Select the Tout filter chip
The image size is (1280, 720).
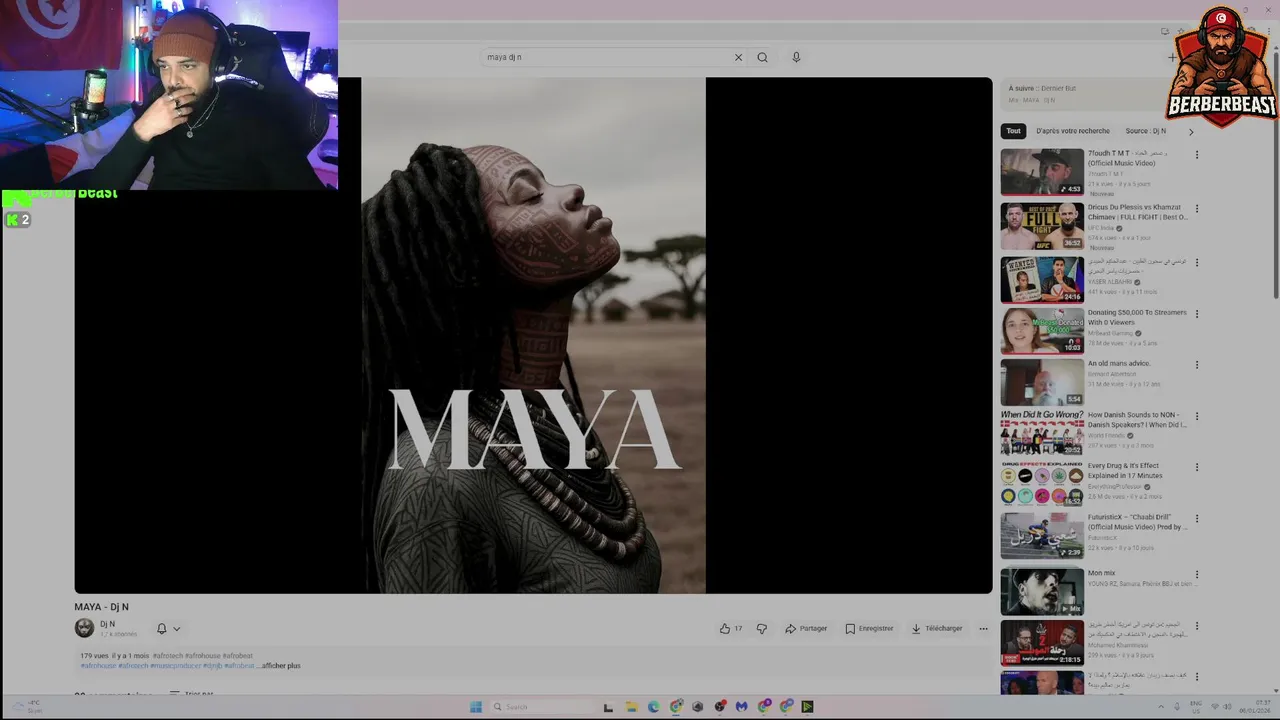pos(1013,131)
